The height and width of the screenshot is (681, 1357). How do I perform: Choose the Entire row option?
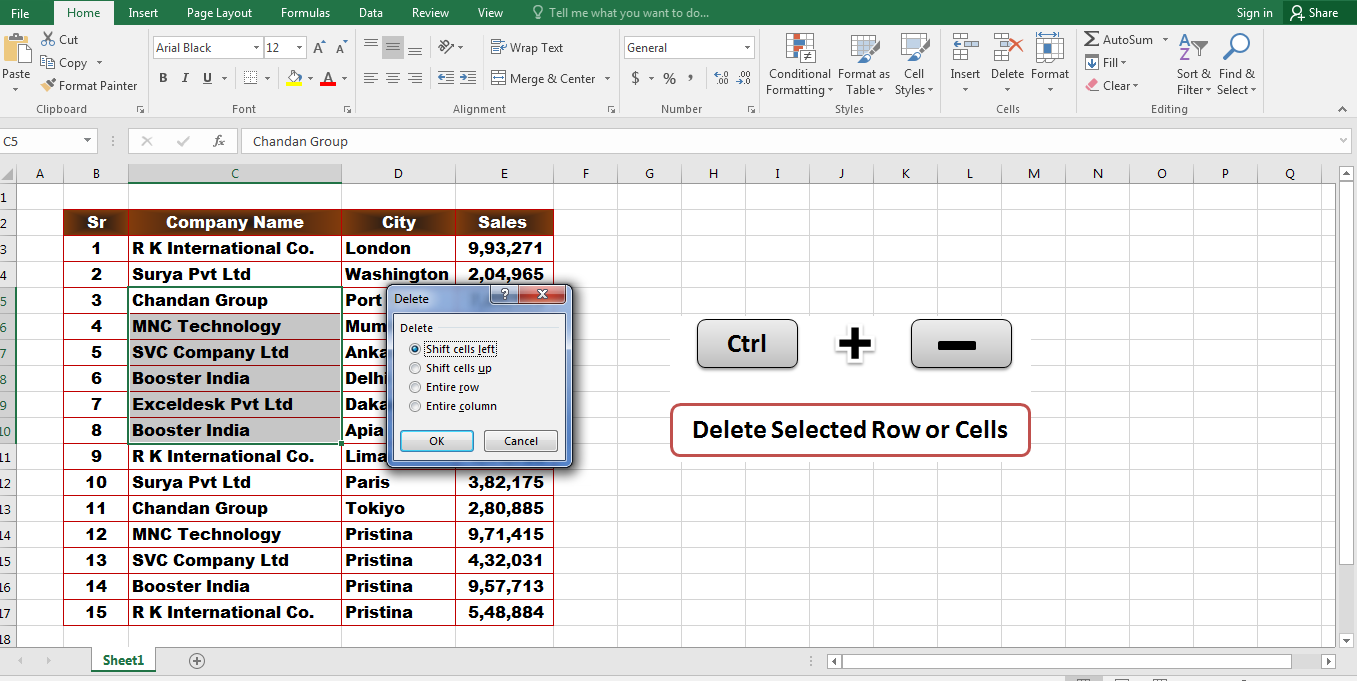pos(414,387)
